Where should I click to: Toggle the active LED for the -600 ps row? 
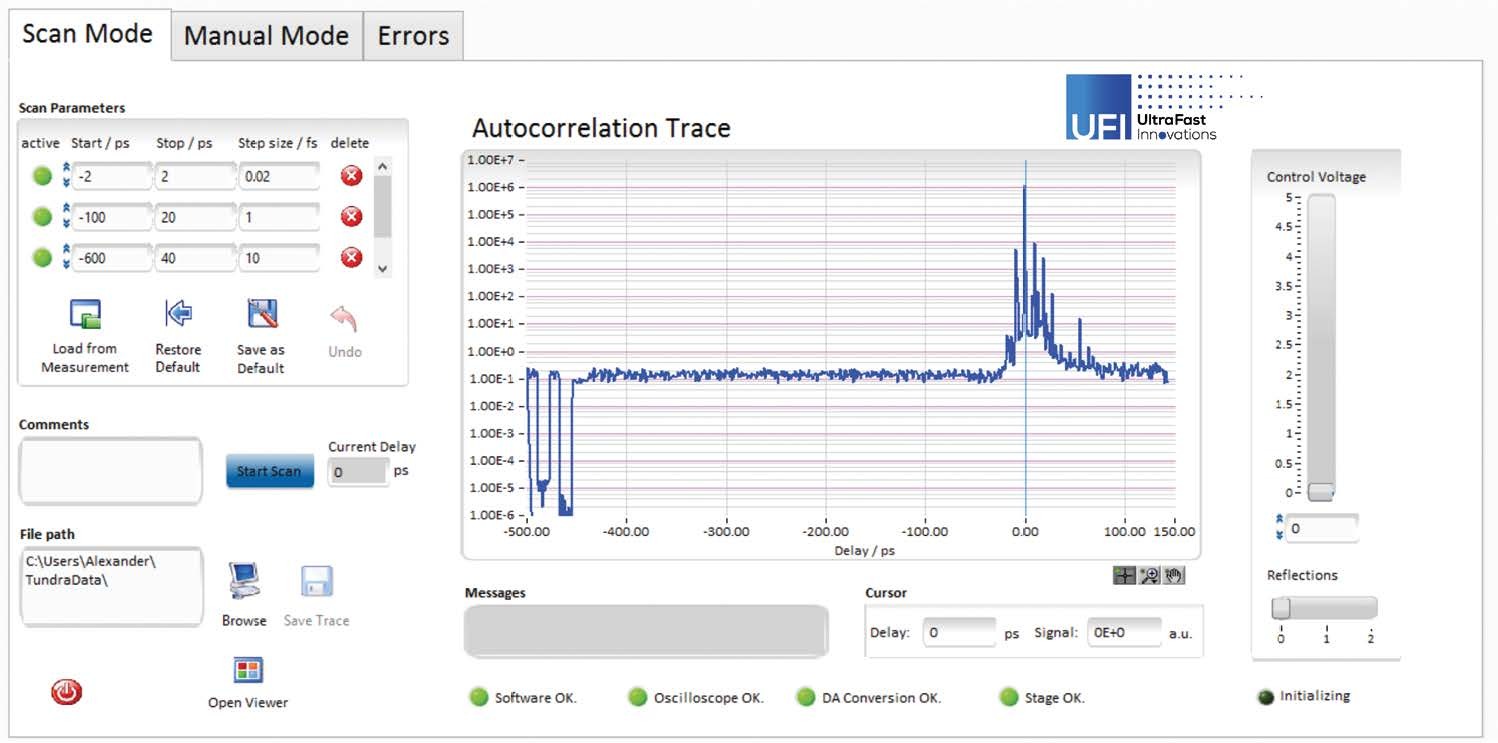42,258
